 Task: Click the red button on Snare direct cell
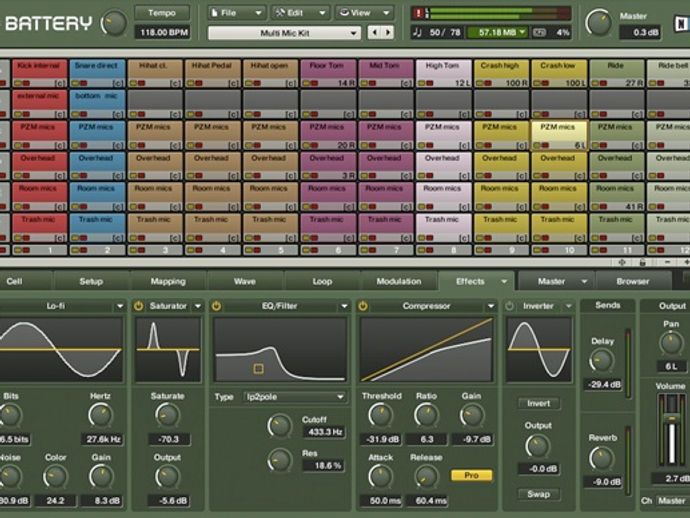(x=84, y=83)
